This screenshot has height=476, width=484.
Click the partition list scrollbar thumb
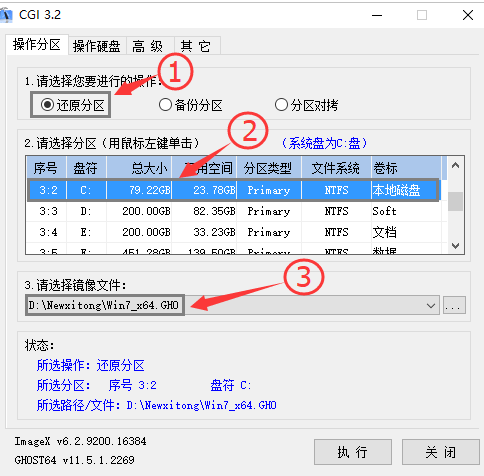point(455,201)
